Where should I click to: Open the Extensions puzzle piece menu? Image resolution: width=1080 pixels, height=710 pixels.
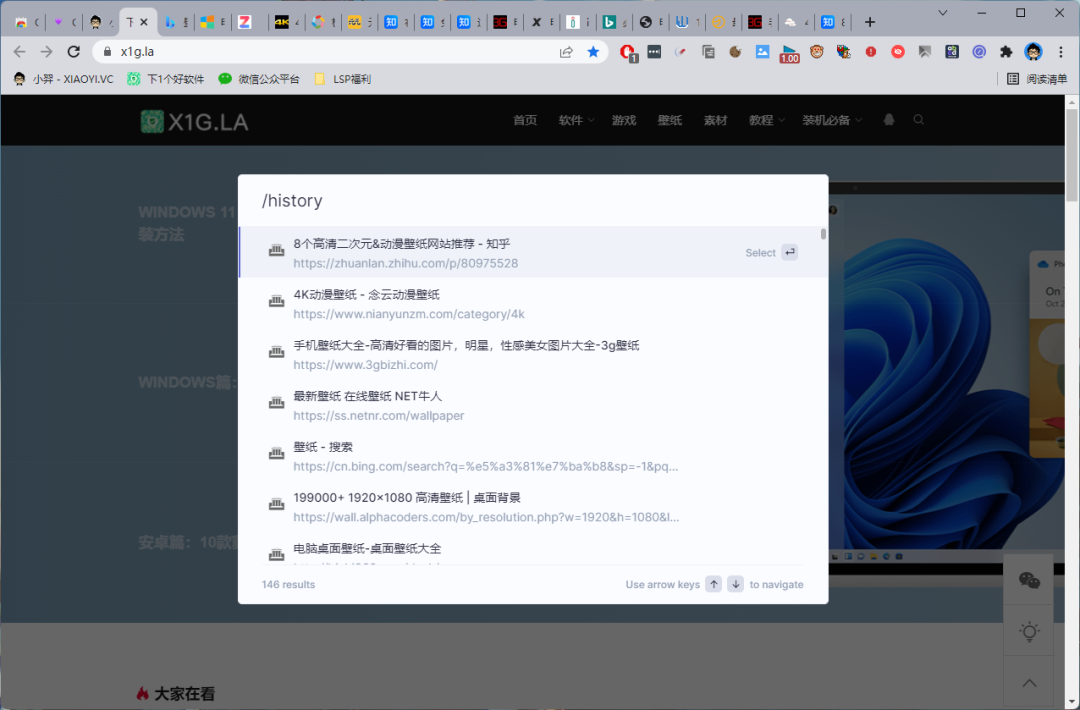point(1006,52)
